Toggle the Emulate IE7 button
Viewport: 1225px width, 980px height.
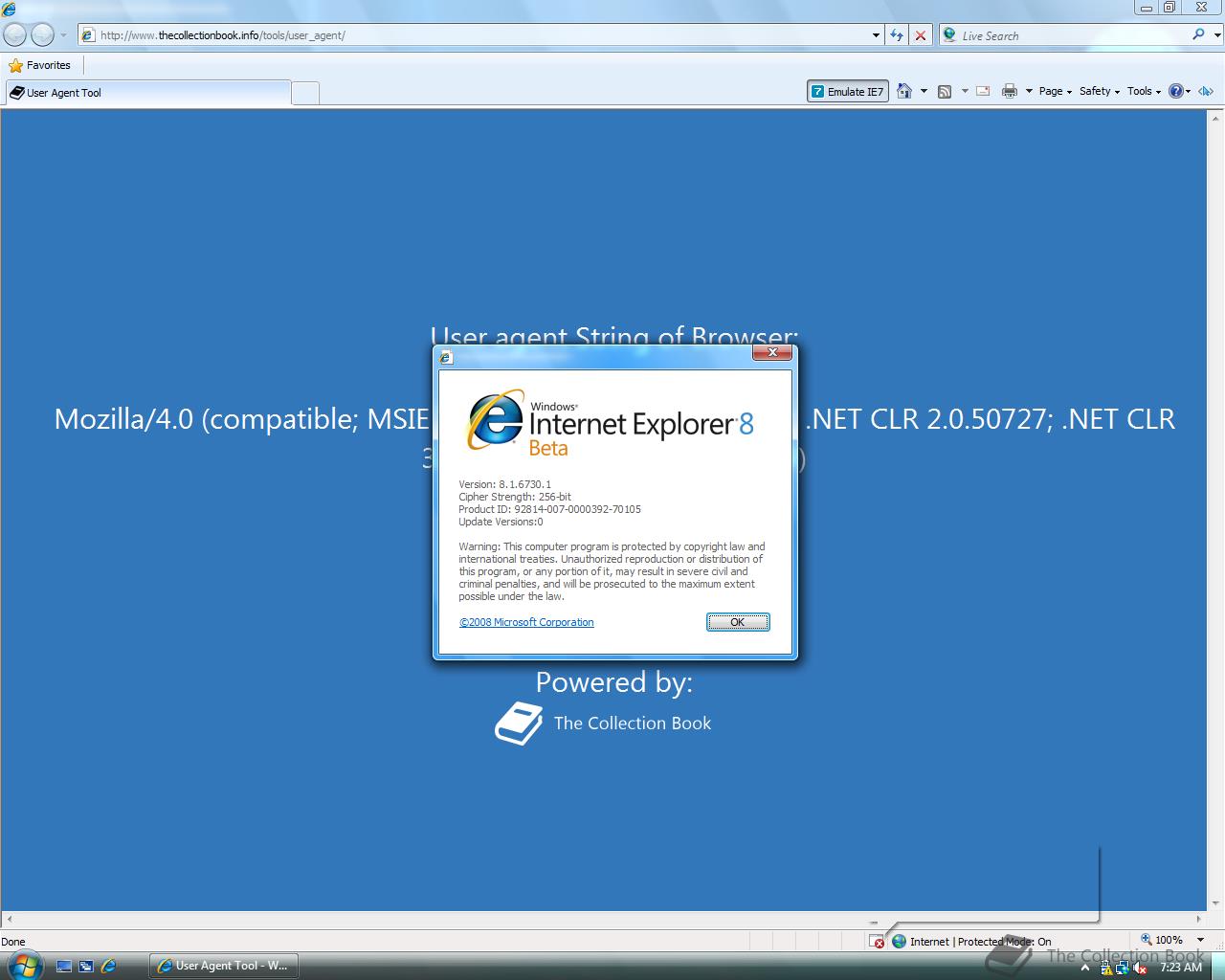tap(847, 92)
